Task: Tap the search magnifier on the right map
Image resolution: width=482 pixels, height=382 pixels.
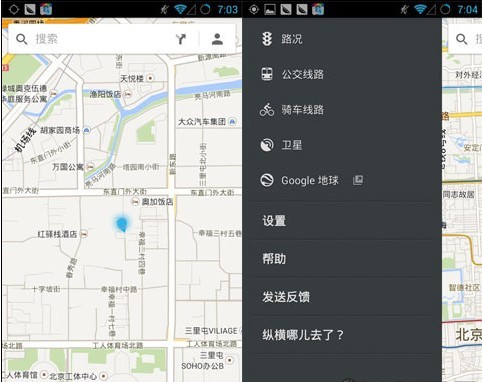Action: pyautogui.click(x=462, y=39)
